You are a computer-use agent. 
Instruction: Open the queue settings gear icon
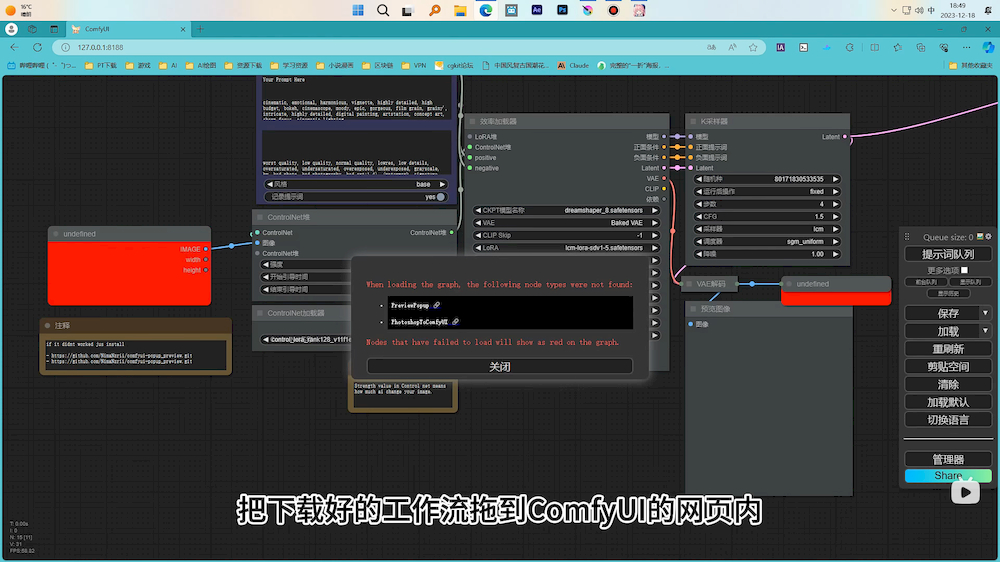pos(989,237)
